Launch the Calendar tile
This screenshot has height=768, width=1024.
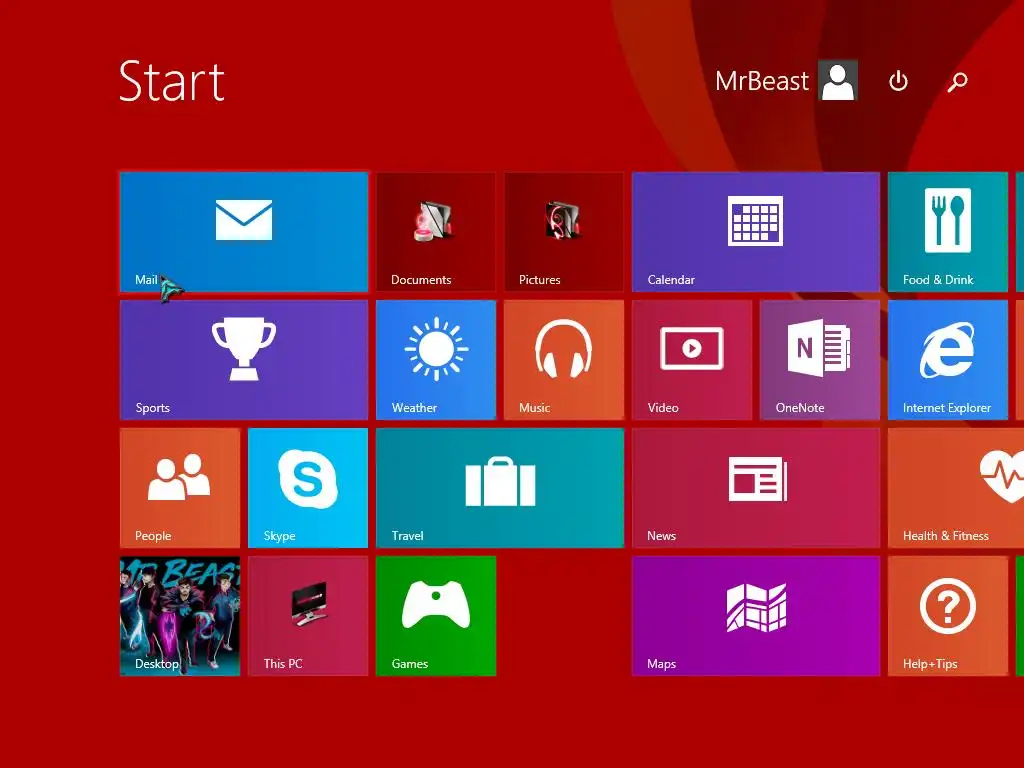point(756,232)
